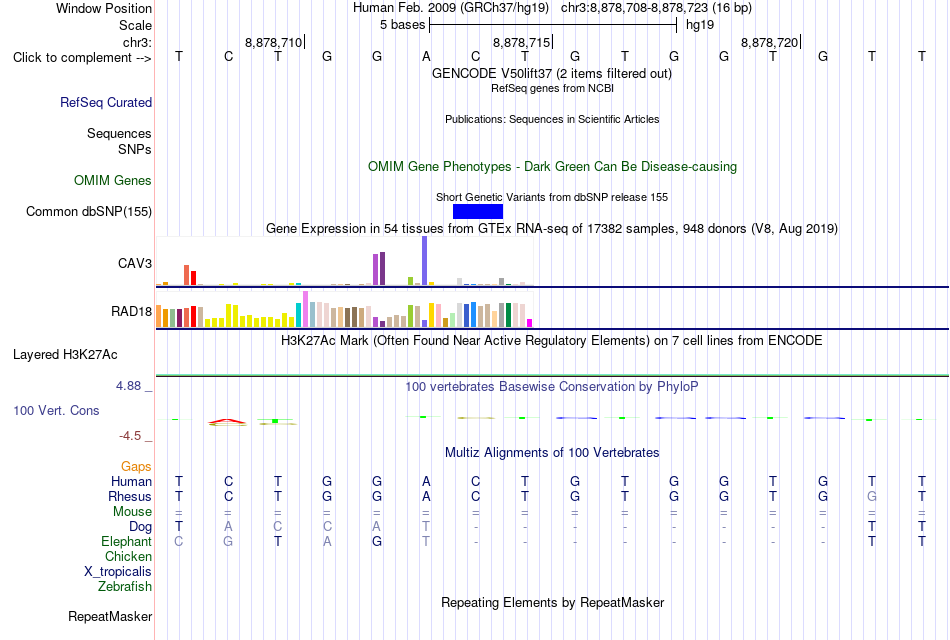Click the GENCODE V50lift37 track title
The width and height of the screenshot is (950, 640).
coord(551,74)
